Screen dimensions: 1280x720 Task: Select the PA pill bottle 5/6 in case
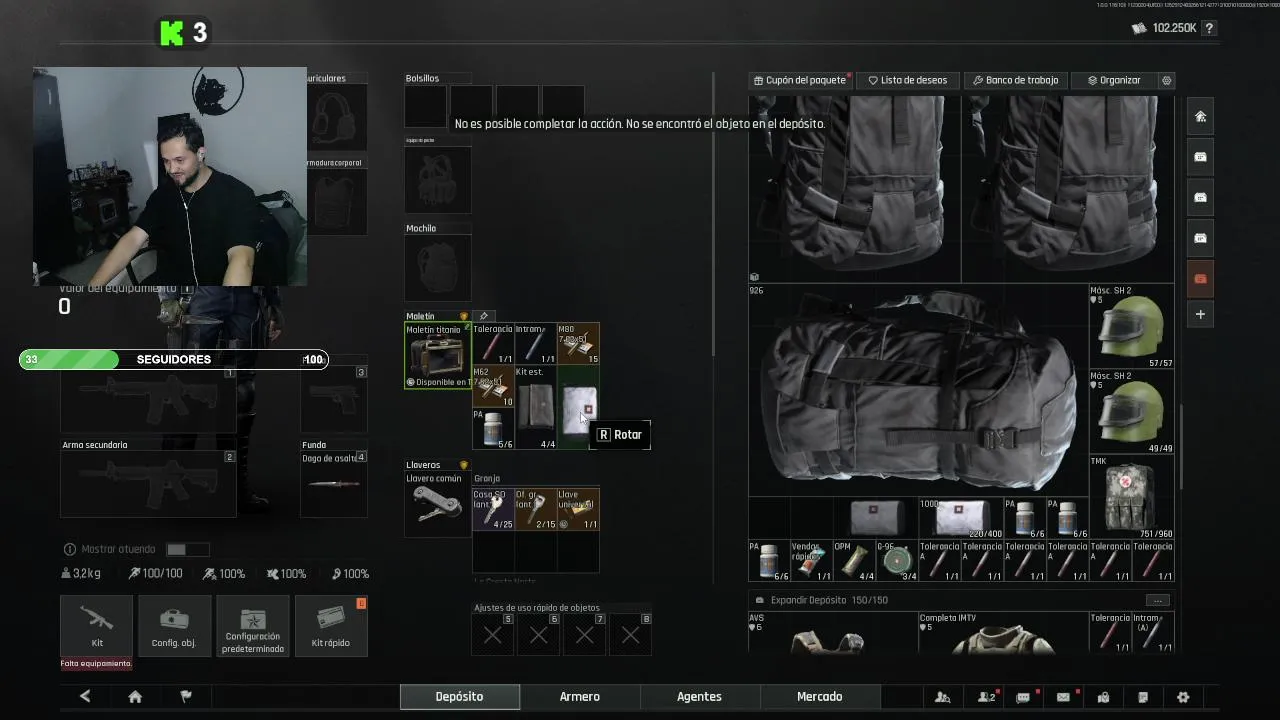[x=493, y=428]
